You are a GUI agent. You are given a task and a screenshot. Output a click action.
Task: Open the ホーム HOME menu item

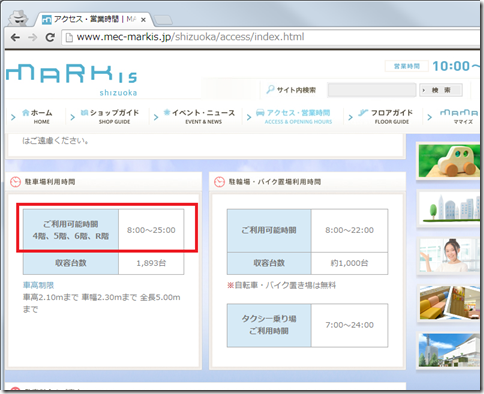click(x=37, y=116)
